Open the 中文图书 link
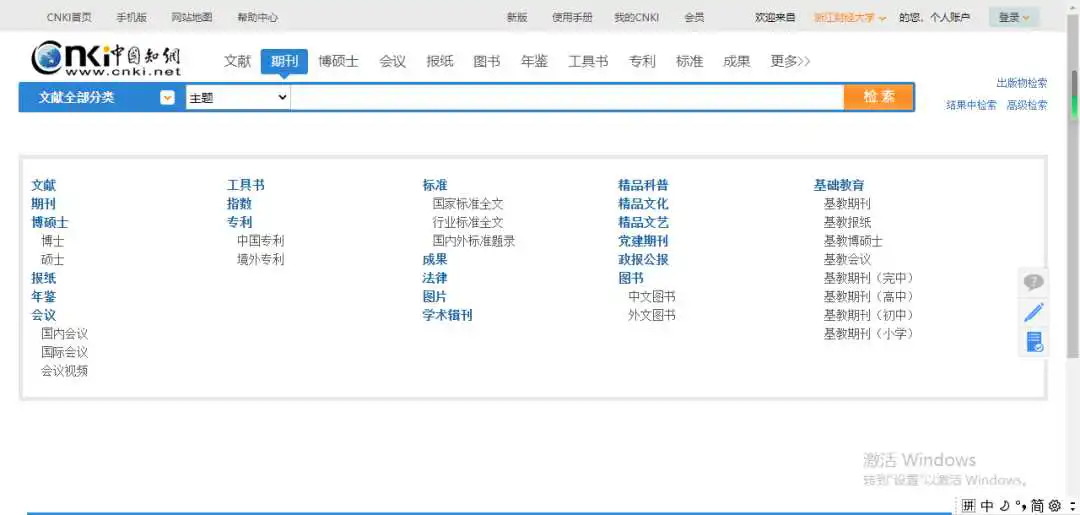The image size is (1080, 515). click(x=652, y=297)
